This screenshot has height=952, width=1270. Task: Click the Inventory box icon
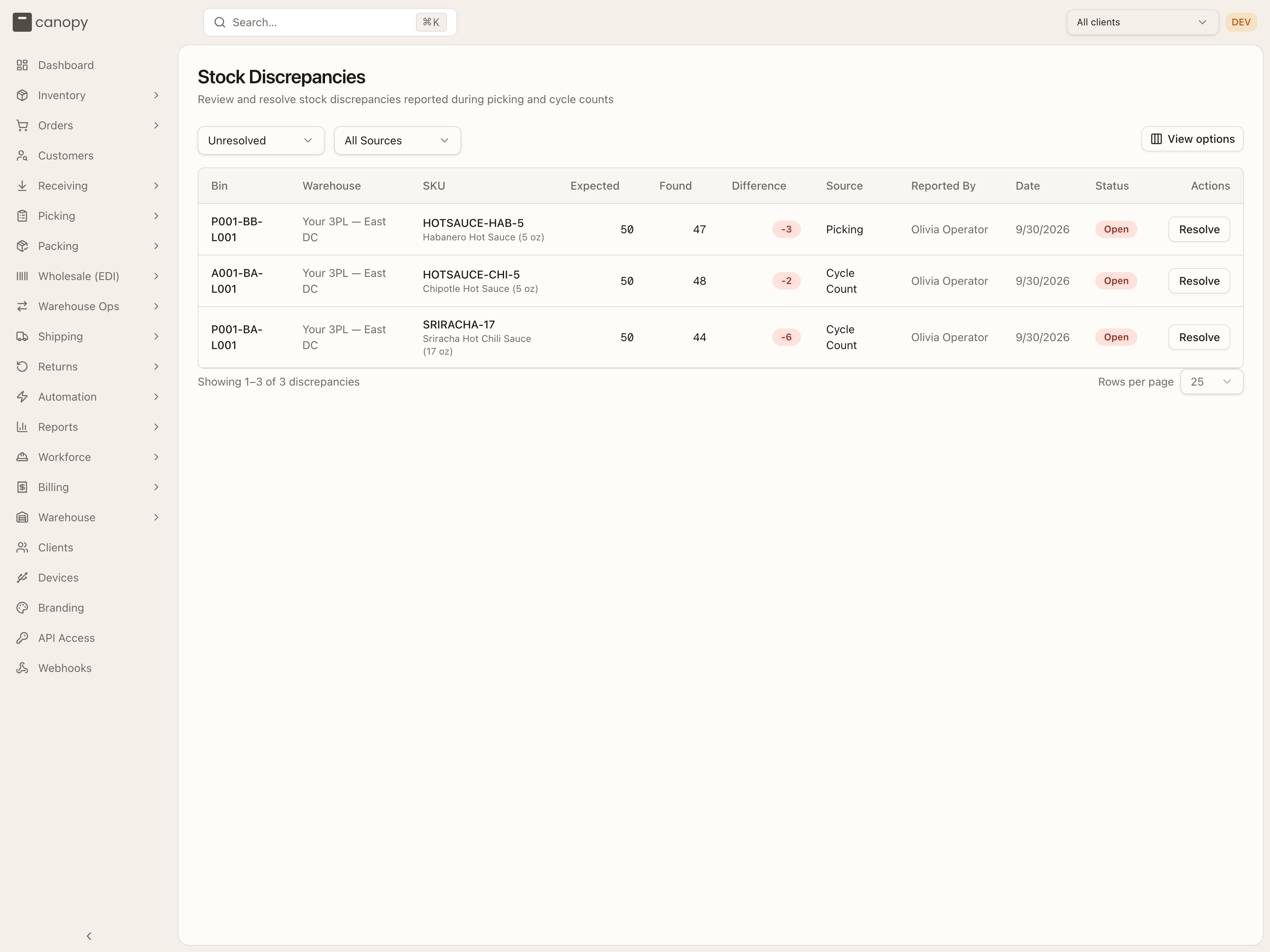point(22,95)
